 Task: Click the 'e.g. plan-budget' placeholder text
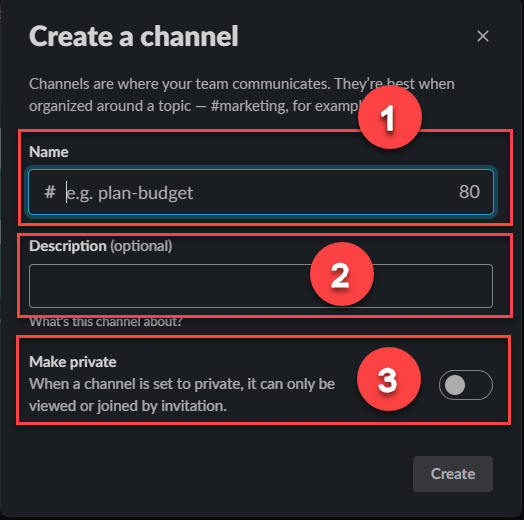pos(130,193)
